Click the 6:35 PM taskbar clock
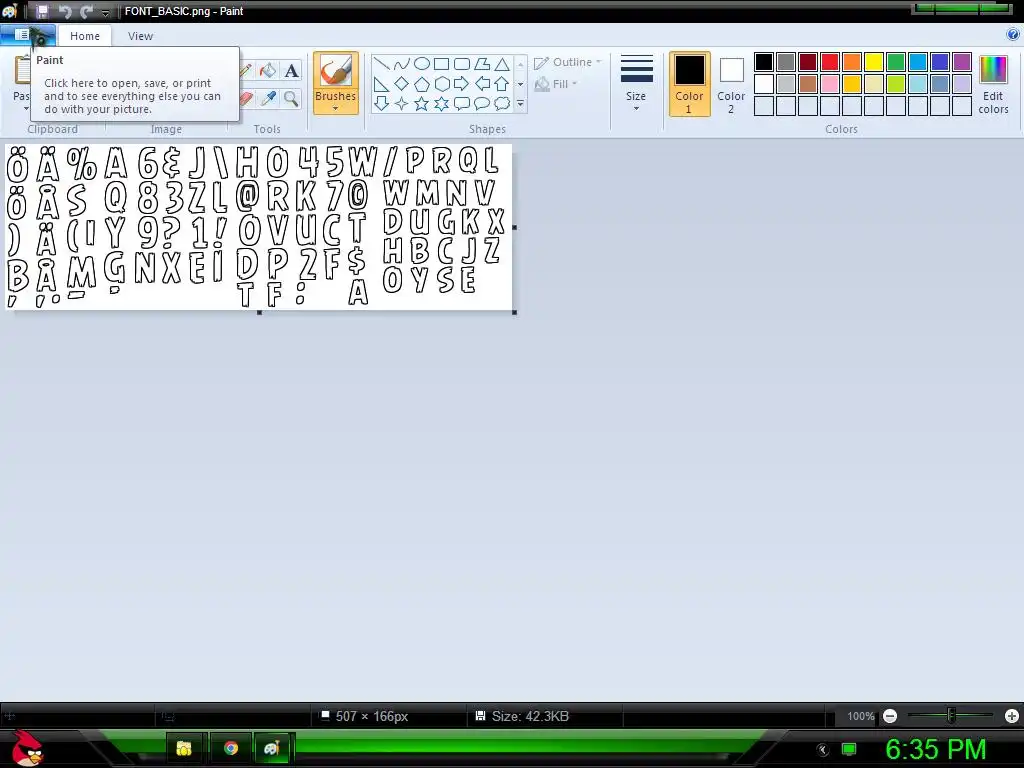The width and height of the screenshot is (1024, 768). click(x=935, y=749)
